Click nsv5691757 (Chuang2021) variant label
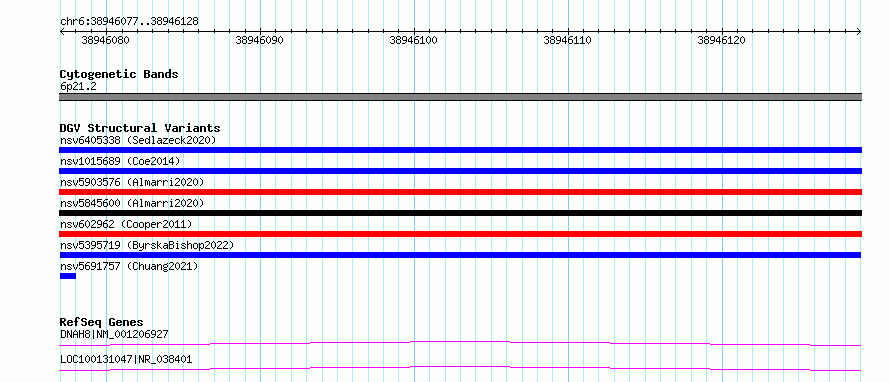Viewport: 890px width, 382px height. pyautogui.click(x=129, y=266)
